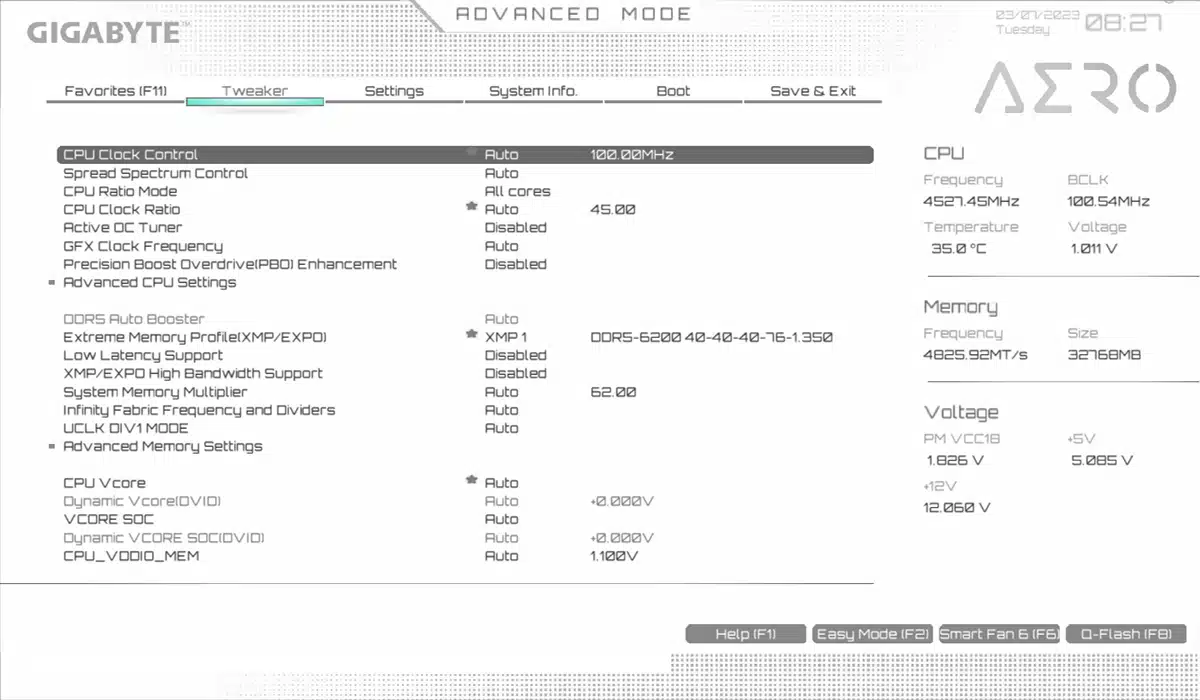Switch to Save & Exit tab
This screenshot has width=1200, height=700.
pos(813,91)
